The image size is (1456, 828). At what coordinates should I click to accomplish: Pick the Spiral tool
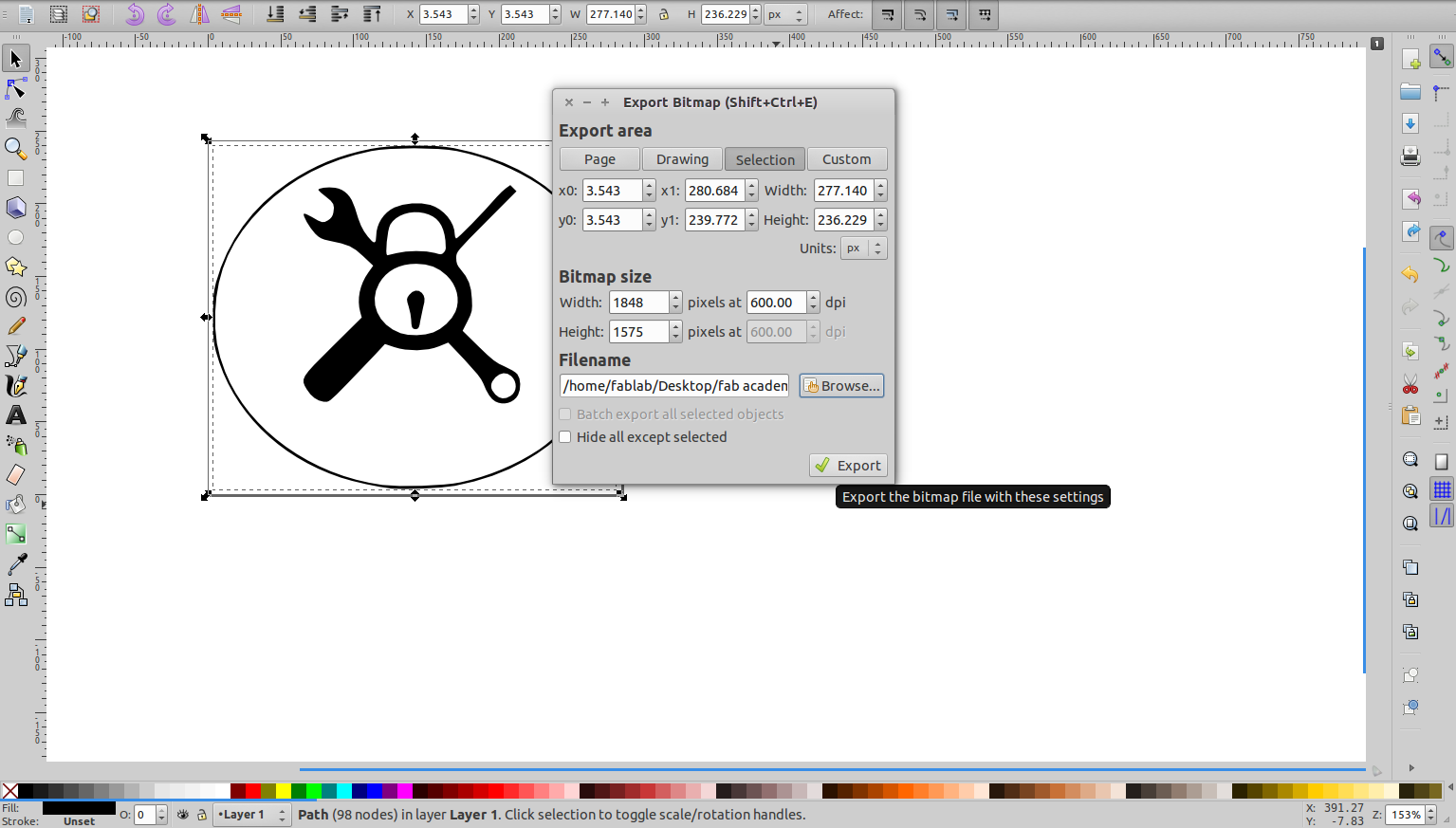(x=15, y=297)
